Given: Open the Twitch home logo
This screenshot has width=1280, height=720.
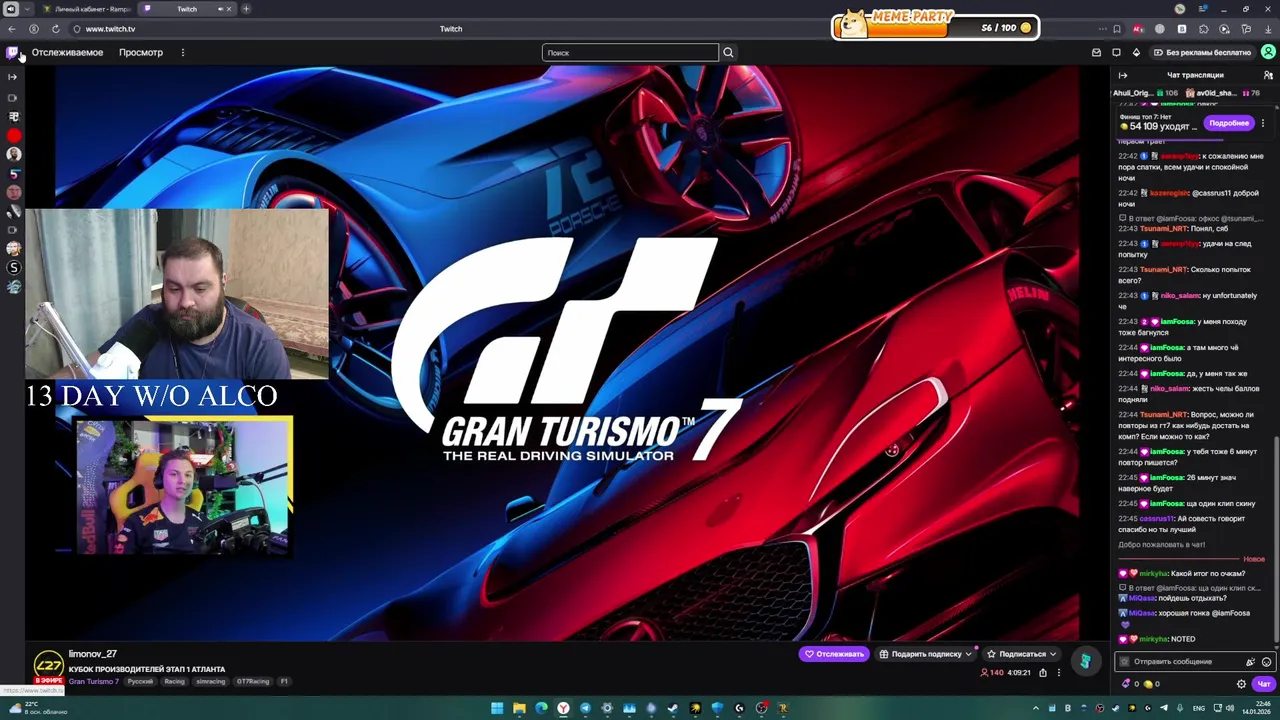Looking at the screenshot, I should 12,52.
